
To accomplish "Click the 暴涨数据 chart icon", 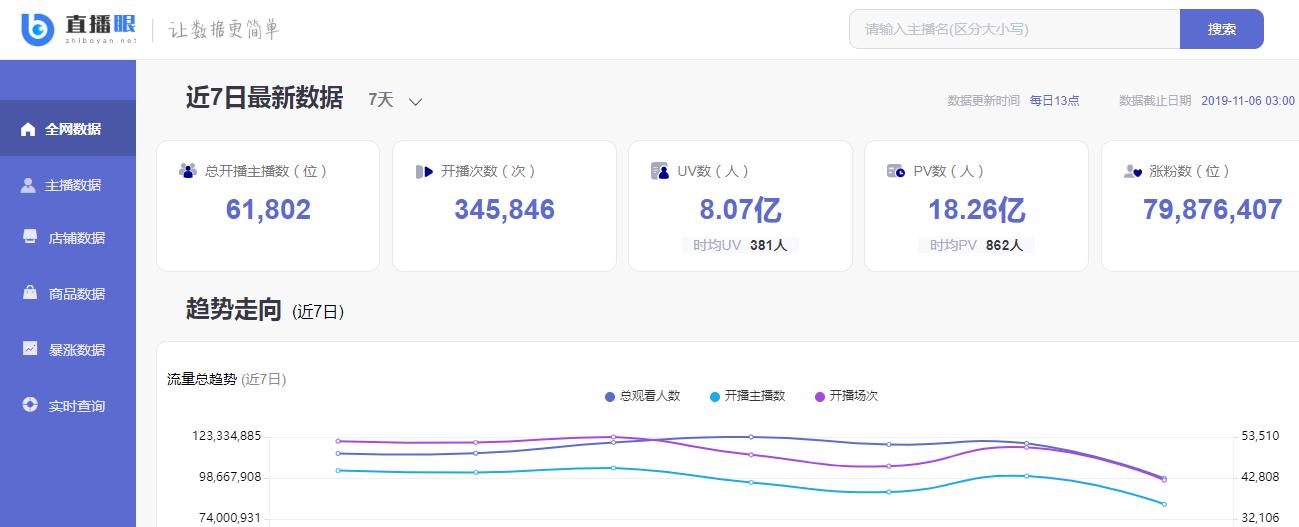I will (x=29, y=349).
